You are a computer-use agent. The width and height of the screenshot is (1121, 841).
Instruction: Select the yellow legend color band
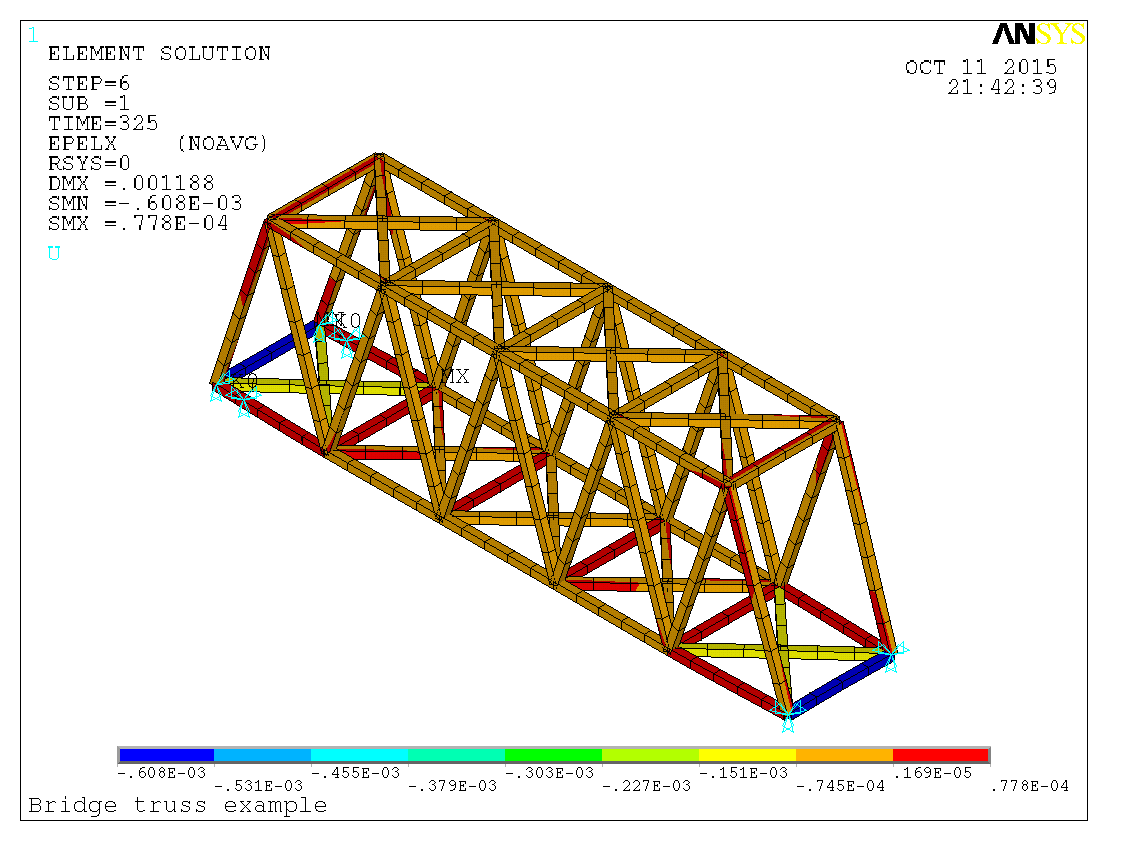point(746,755)
